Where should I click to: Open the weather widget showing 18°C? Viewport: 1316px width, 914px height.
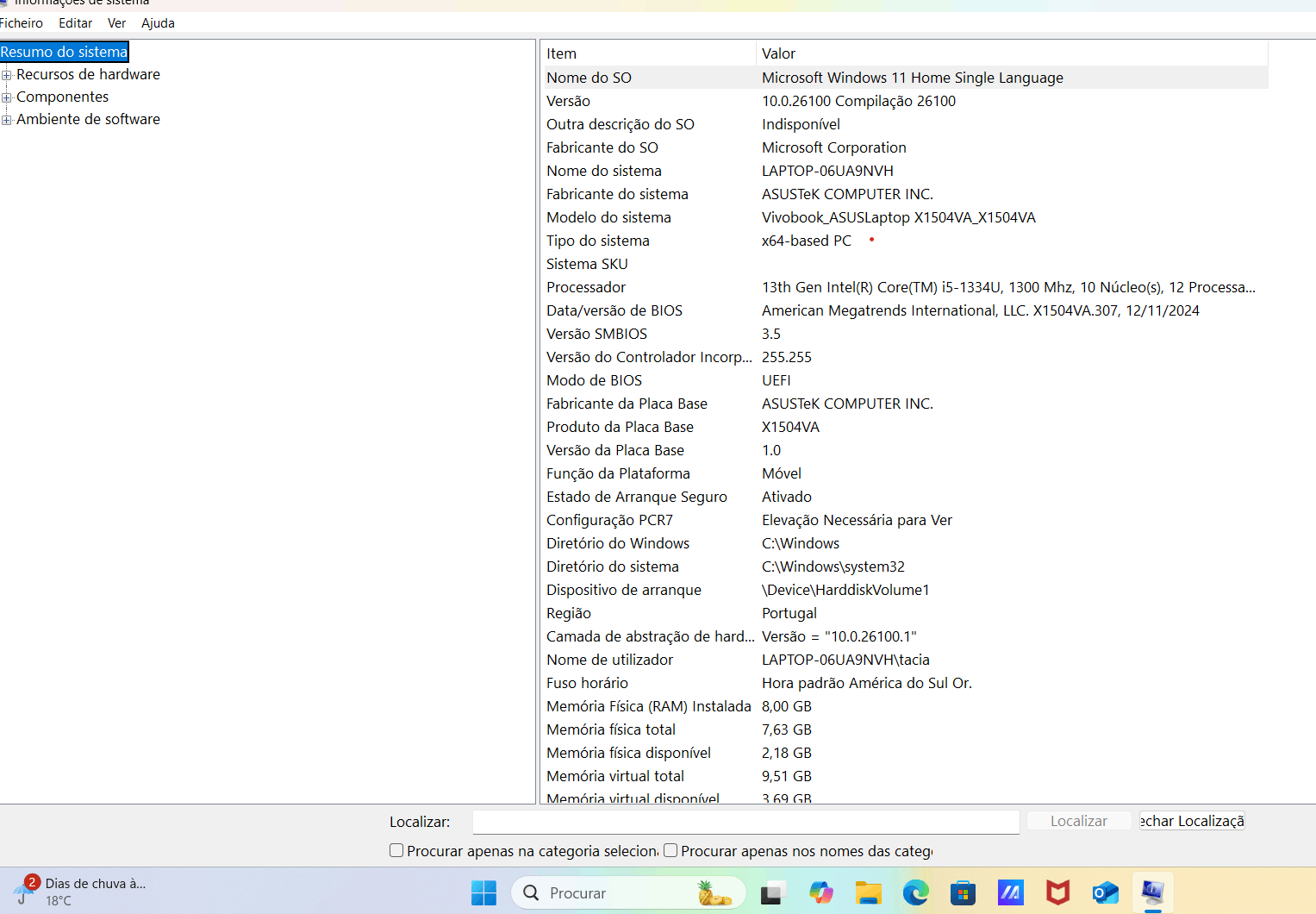coord(82,892)
